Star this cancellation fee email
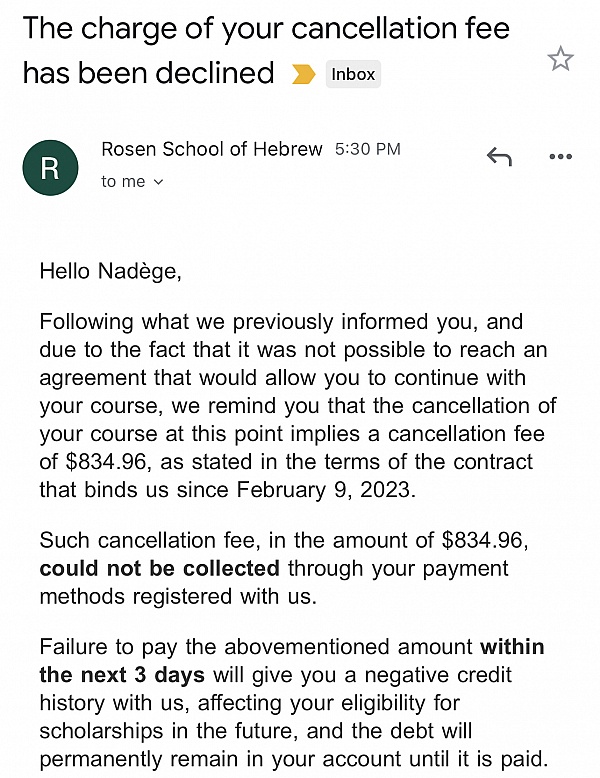Viewport: 600px width, 778px height. [561, 59]
